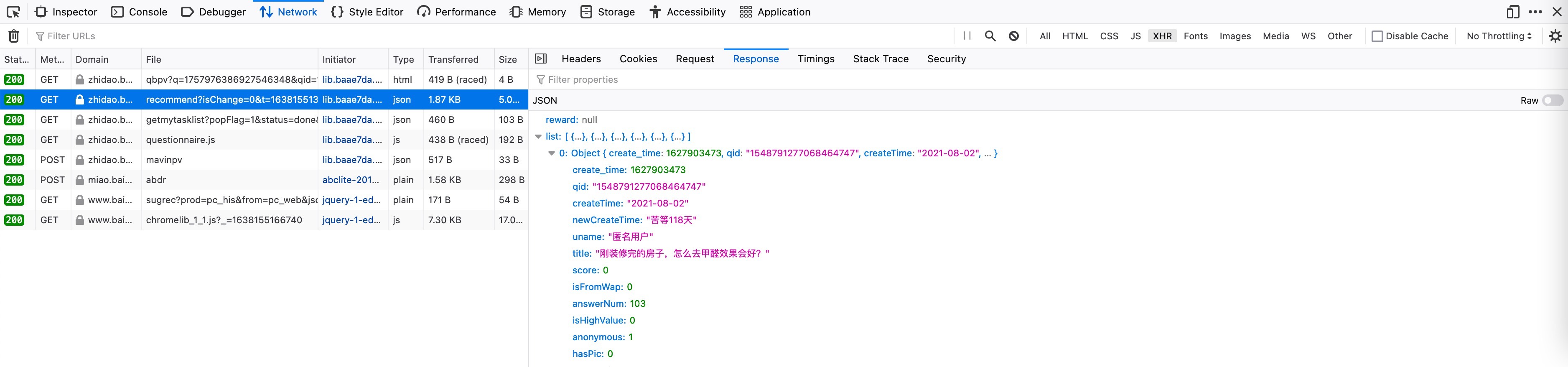The height and width of the screenshot is (367, 1568).
Task: Open the Timings tab
Action: tap(816, 59)
